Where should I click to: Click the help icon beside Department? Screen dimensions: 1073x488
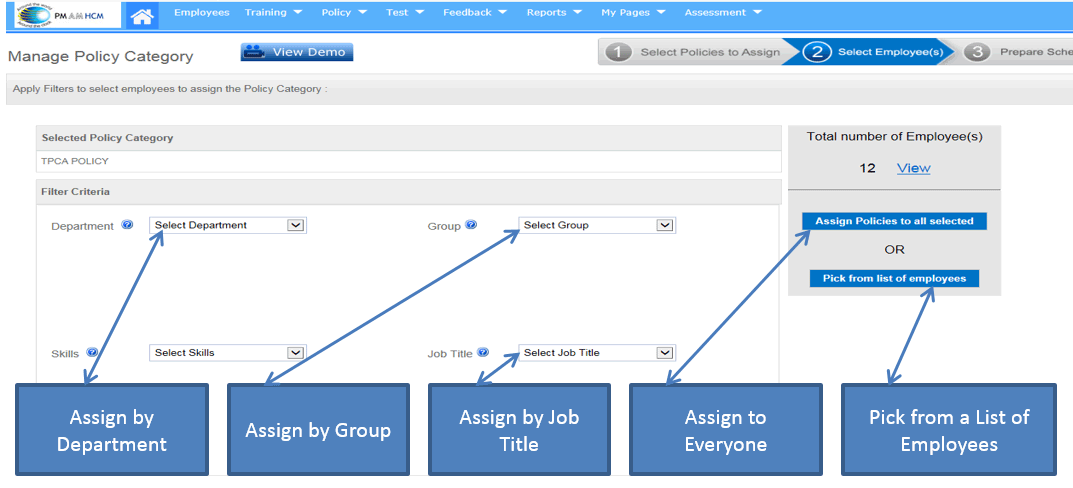click(127, 225)
